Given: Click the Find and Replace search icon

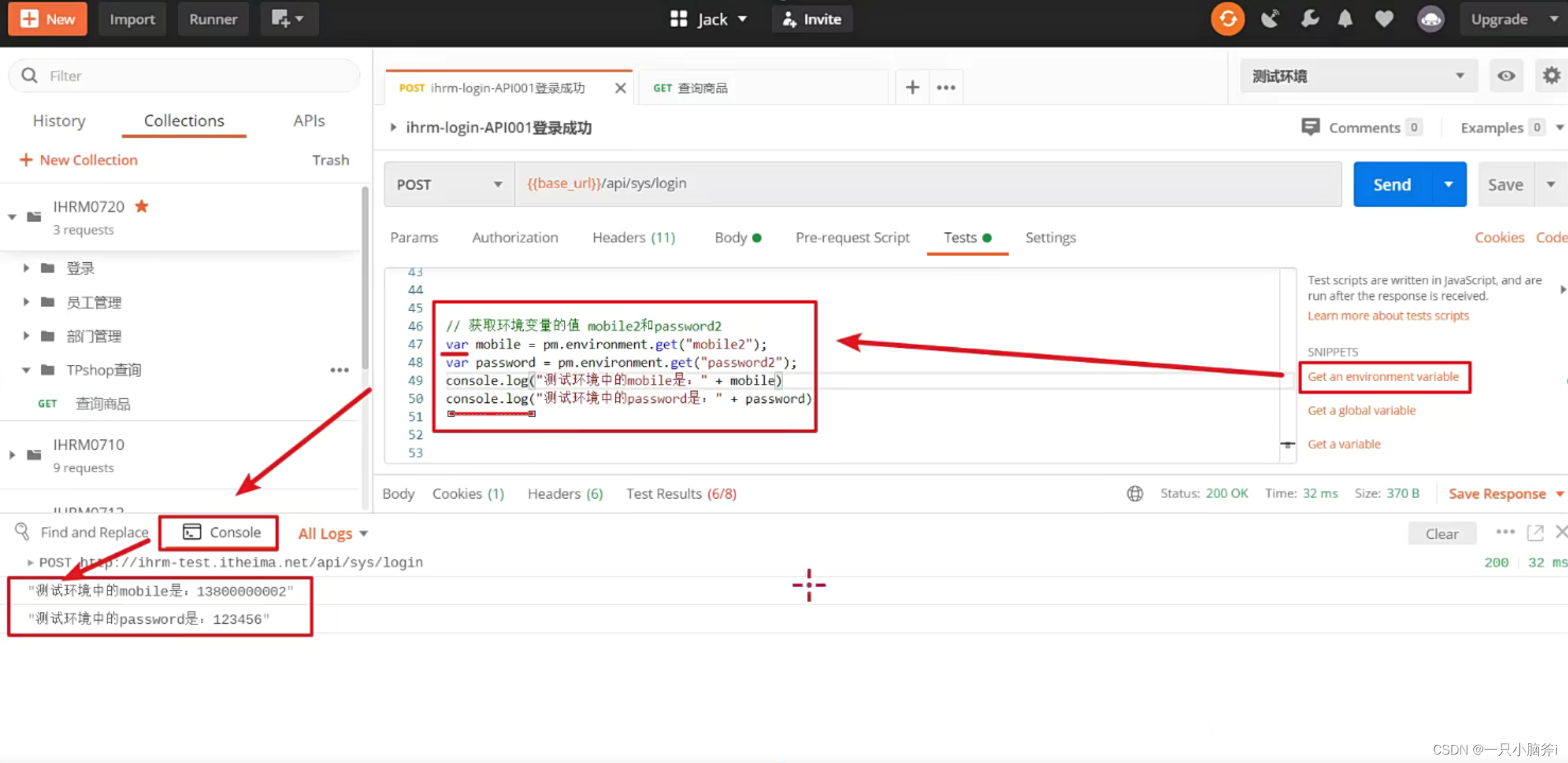Looking at the screenshot, I should (22, 532).
